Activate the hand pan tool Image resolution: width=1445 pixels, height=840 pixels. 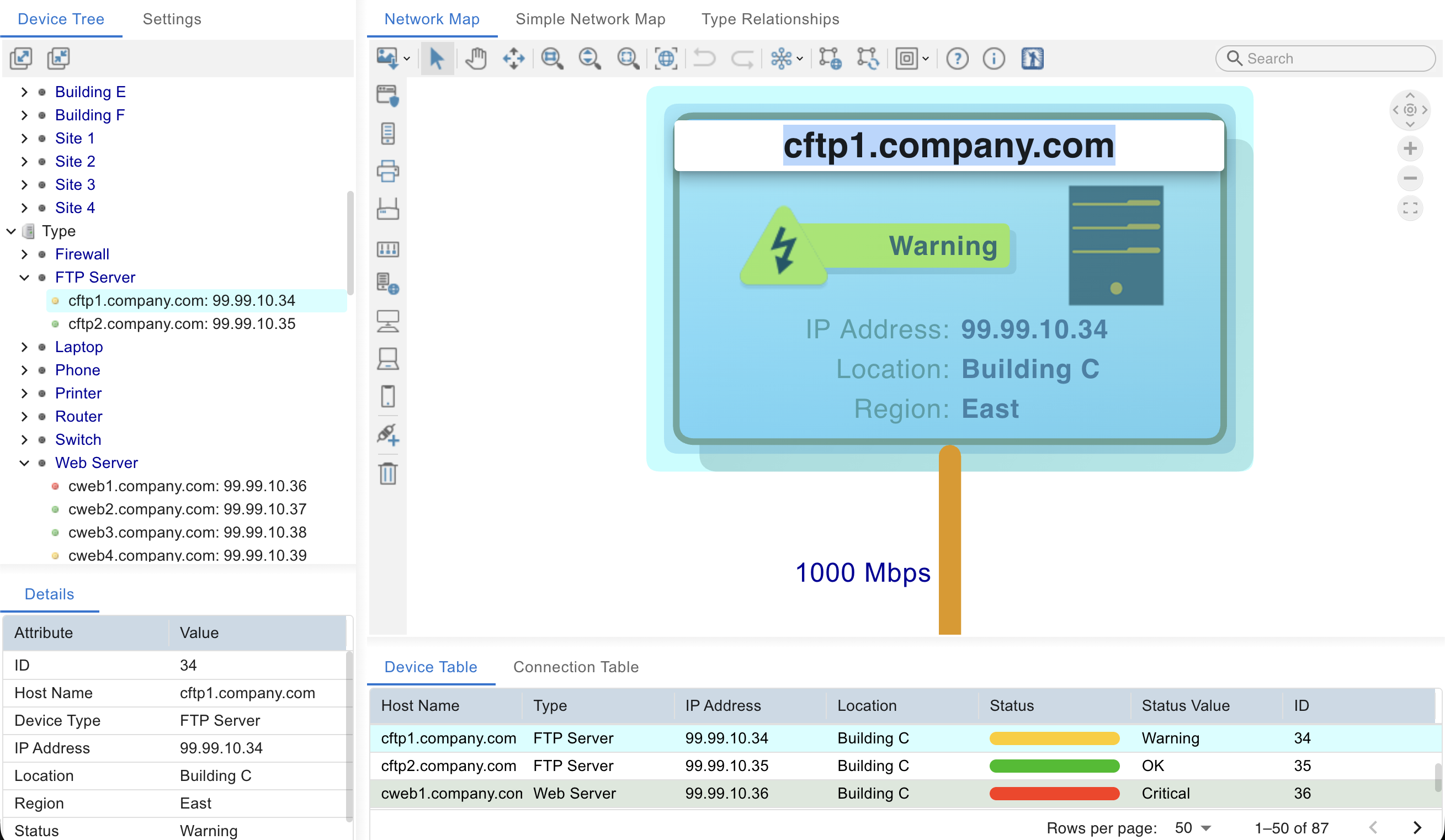click(475, 59)
